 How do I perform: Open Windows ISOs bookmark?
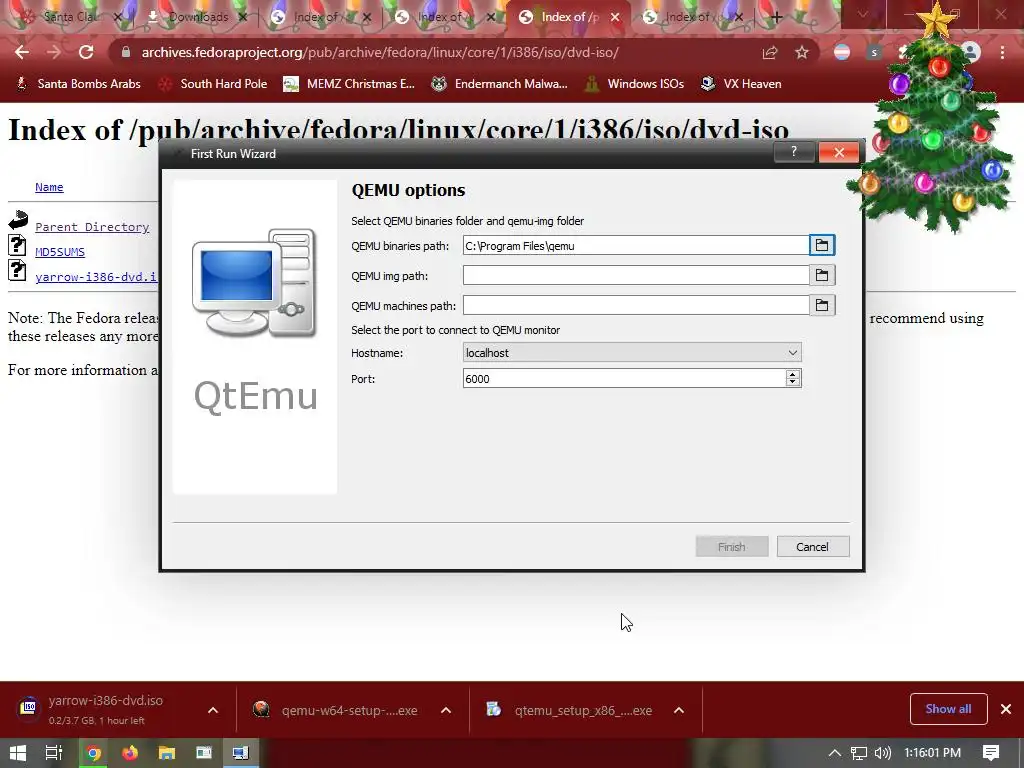click(633, 84)
